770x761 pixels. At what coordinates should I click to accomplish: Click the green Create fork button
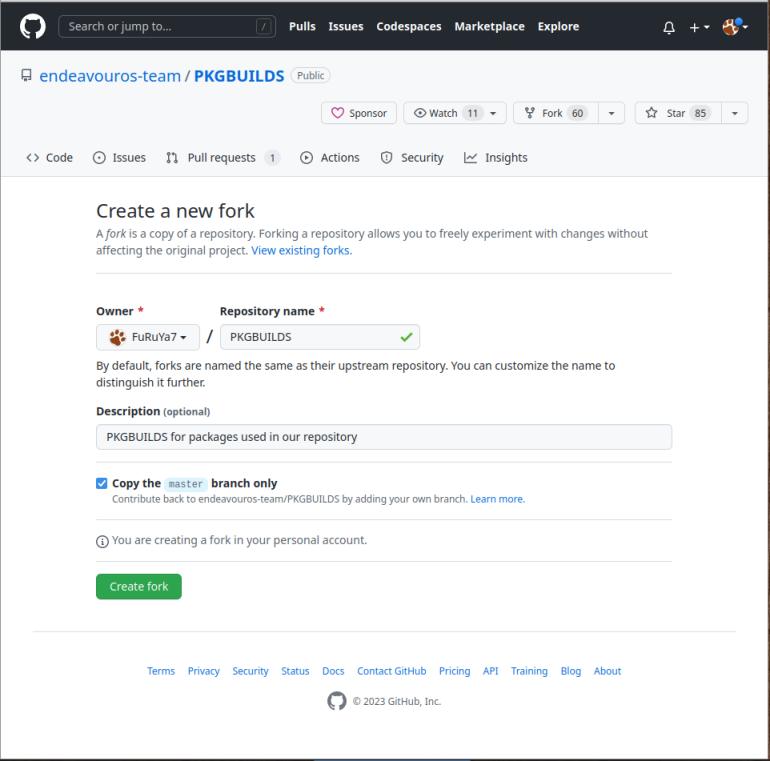coord(138,587)
